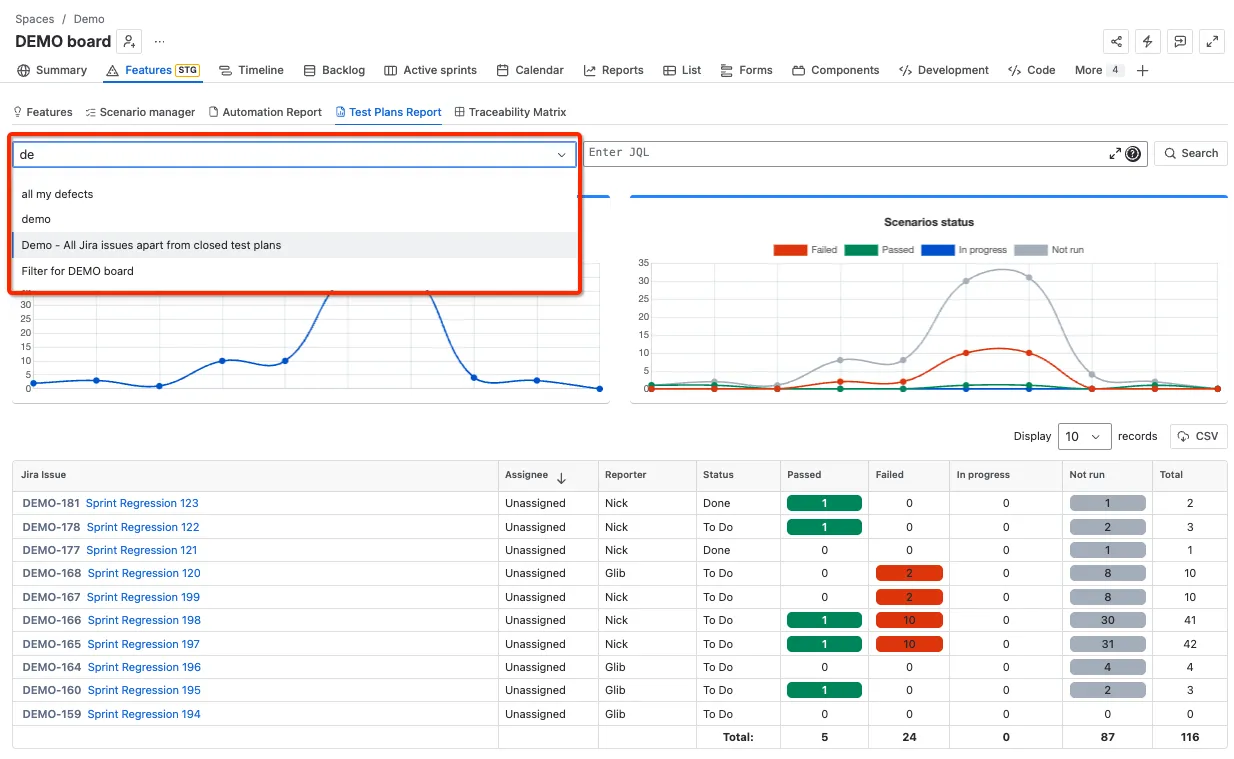The height and width of the screenshot is (759, 1234).
Task: Click the add people icon beside DEMO board
Action: tap(129, 41)
